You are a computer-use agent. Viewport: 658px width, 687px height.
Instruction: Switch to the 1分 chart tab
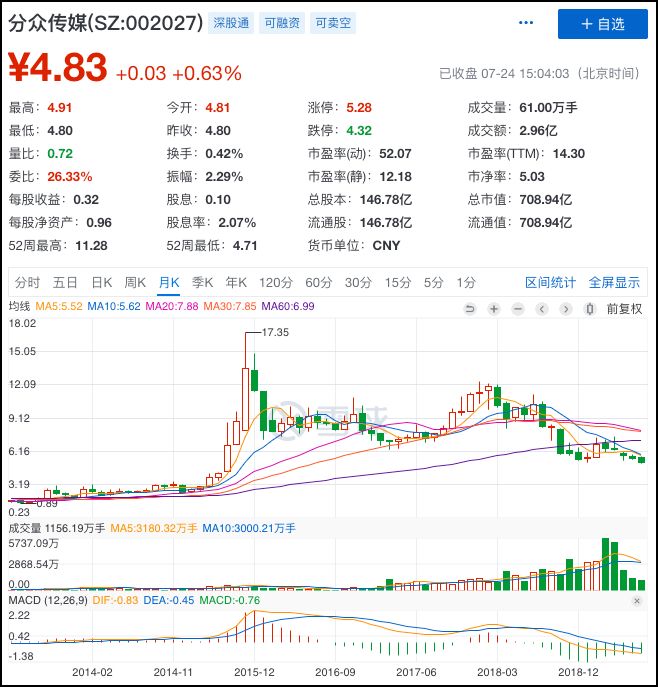(x=466, y=283)
